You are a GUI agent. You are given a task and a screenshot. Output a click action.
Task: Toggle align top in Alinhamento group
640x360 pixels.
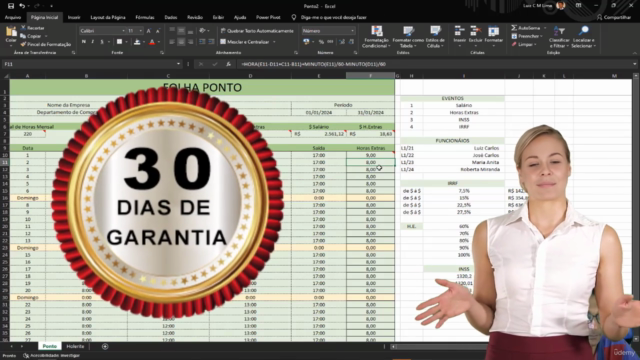pos(172,31)
